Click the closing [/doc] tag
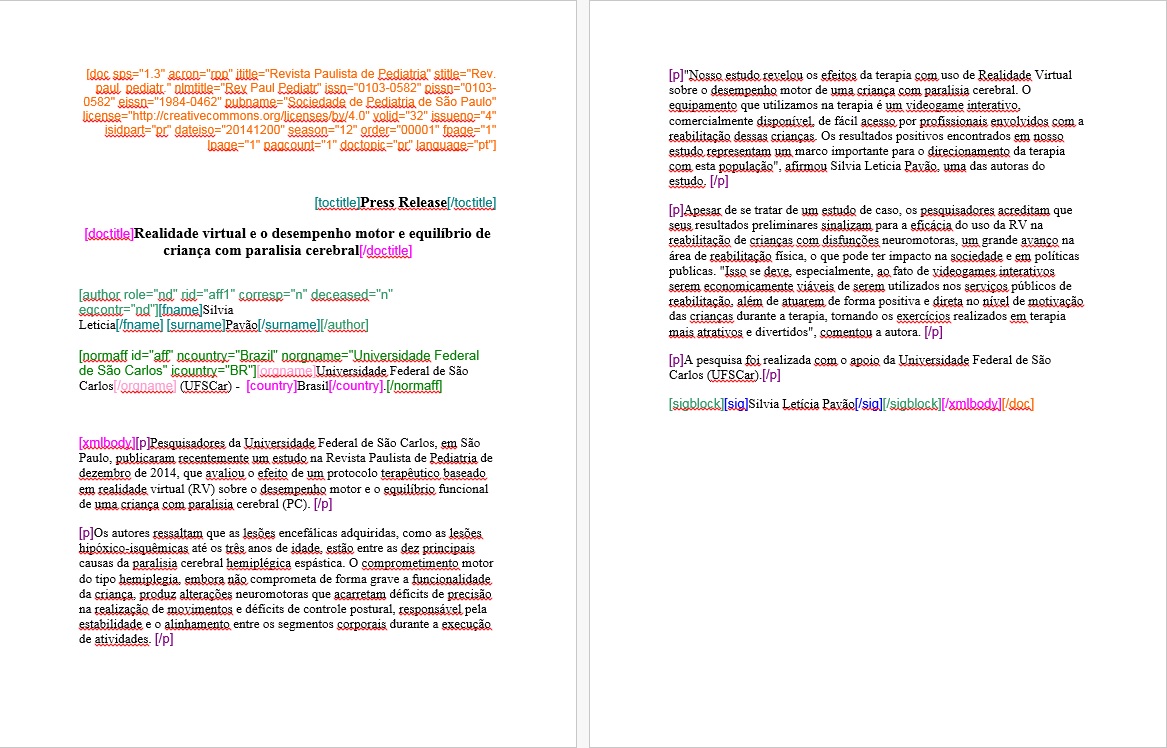The width and height of the screenshot is (1167, 748). click(1016, 404)
